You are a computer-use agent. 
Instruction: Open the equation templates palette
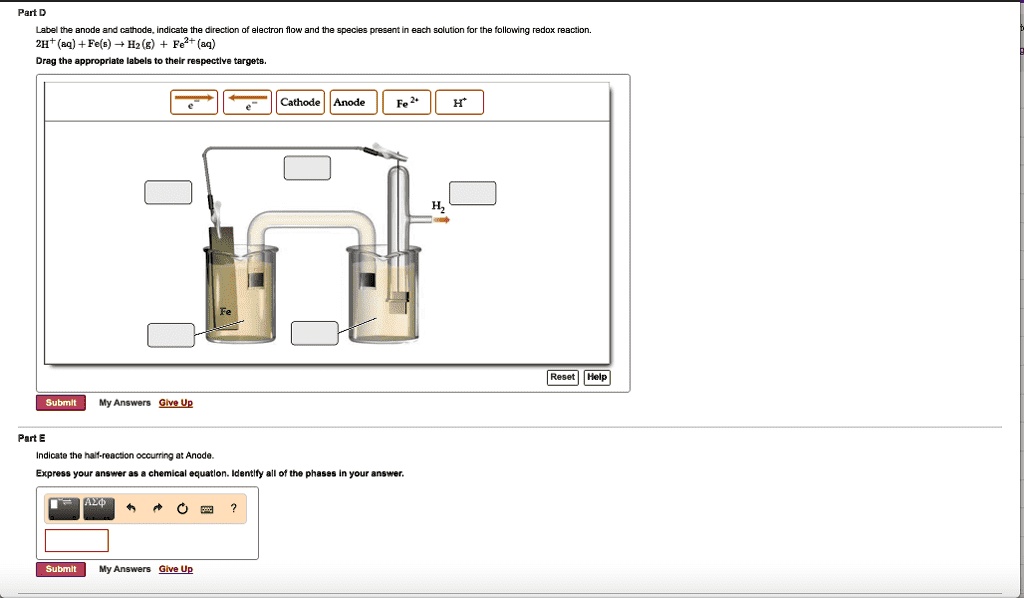(61, 507)
